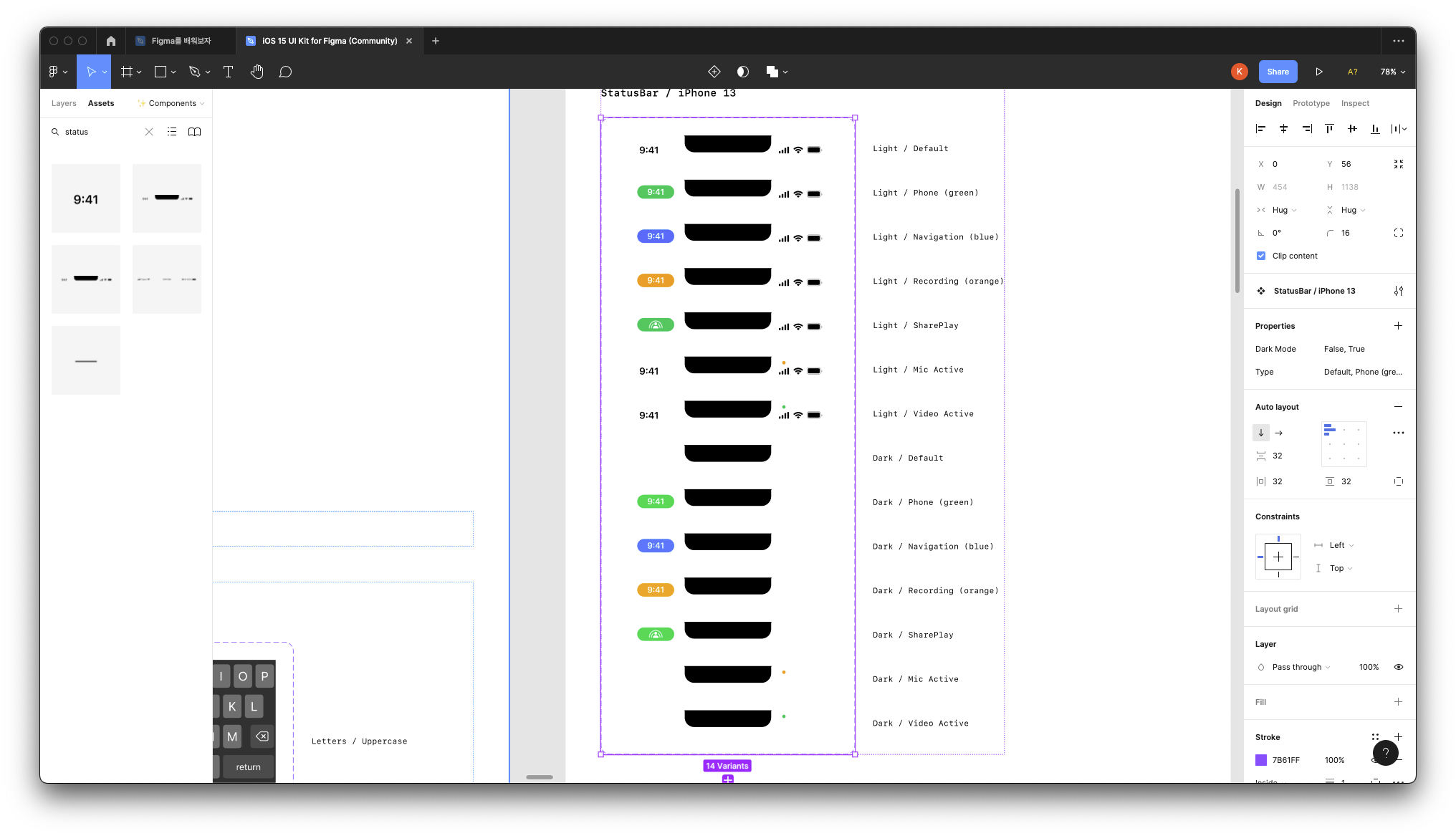The height and width of the screenshot is (836, 1456).
Task: Expand the Pass through blend mode dropdown
Action: click(1301, 667)
